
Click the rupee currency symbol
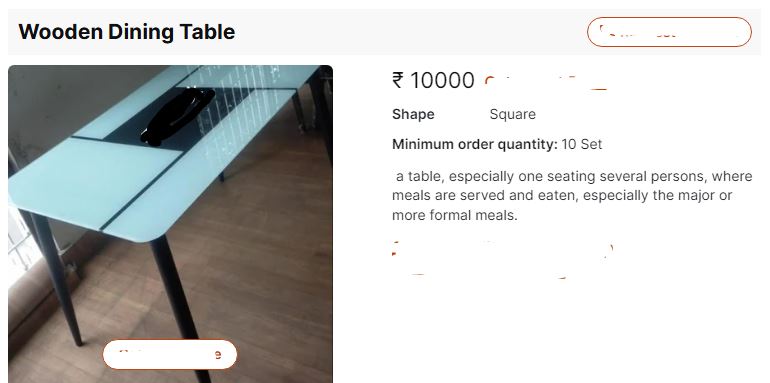tap(397, 80)
